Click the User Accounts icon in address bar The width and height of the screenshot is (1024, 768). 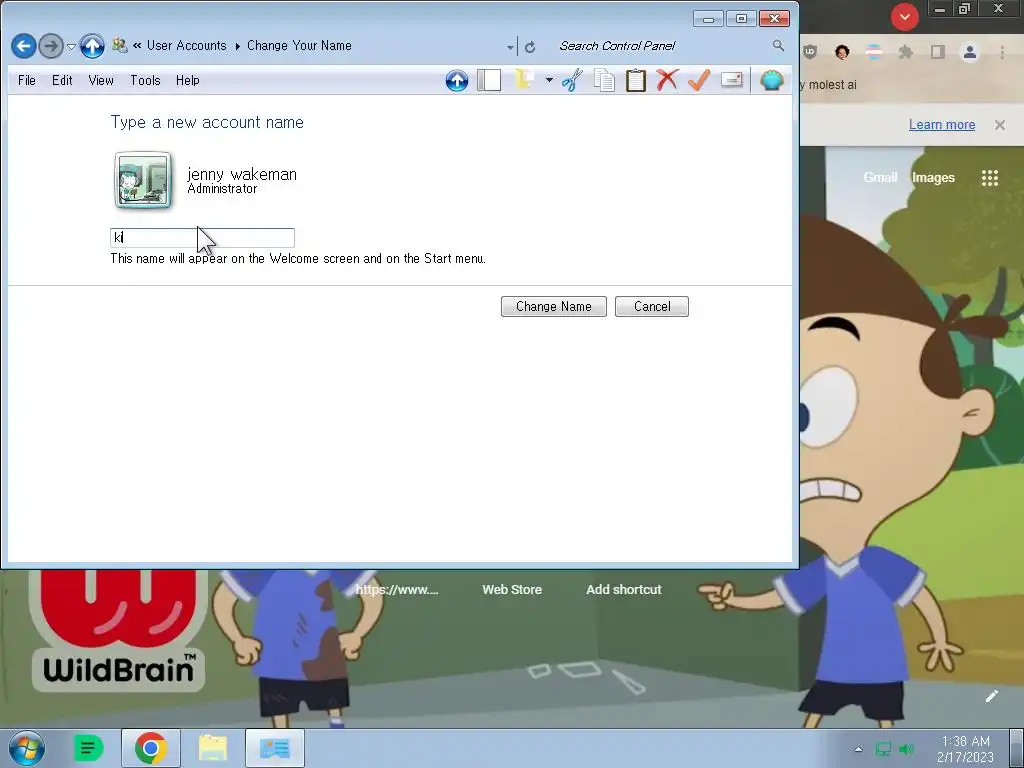point(119,45)
